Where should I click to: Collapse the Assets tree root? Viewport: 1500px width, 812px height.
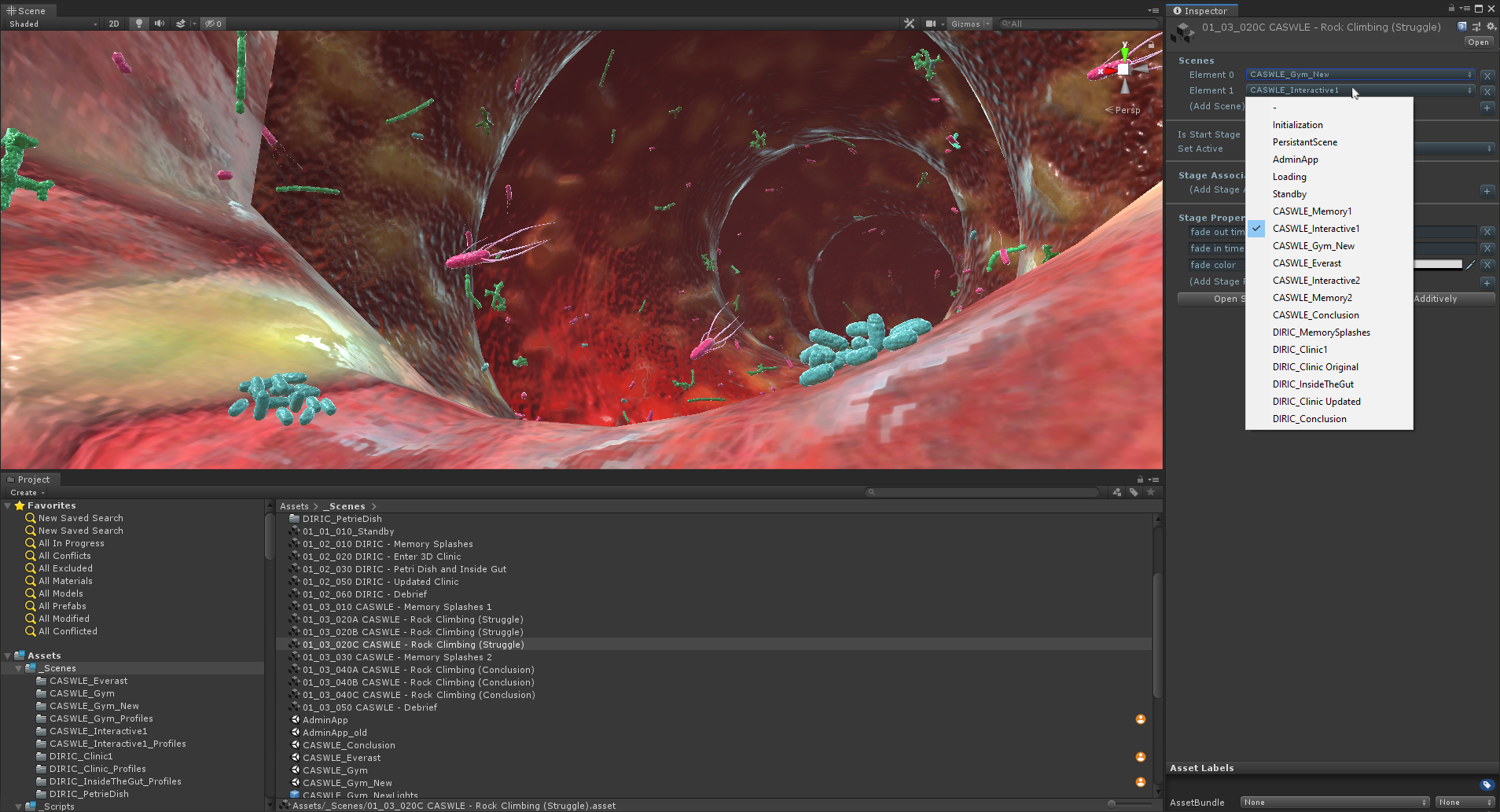pos(8,656)
